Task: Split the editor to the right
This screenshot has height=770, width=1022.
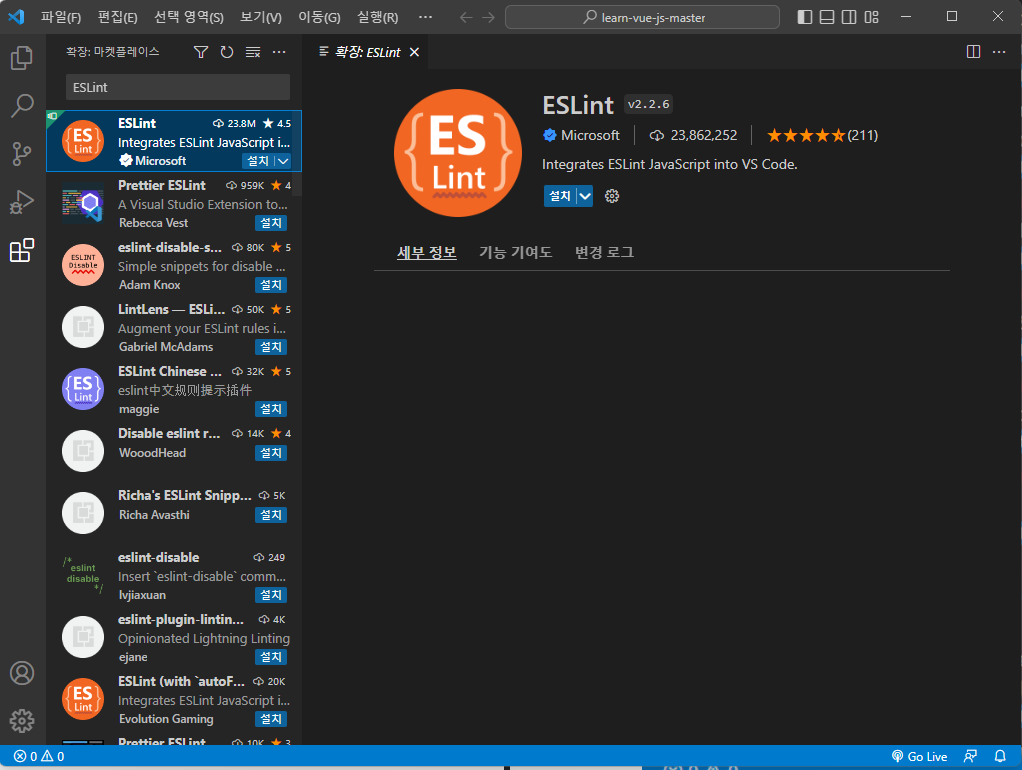Action: (x=973, y=52)
